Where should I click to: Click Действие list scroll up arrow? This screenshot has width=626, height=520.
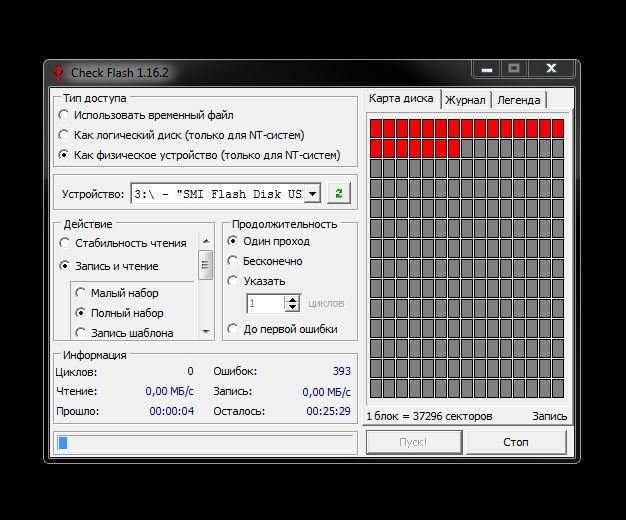pyautogui.click(x=206, y=241)
